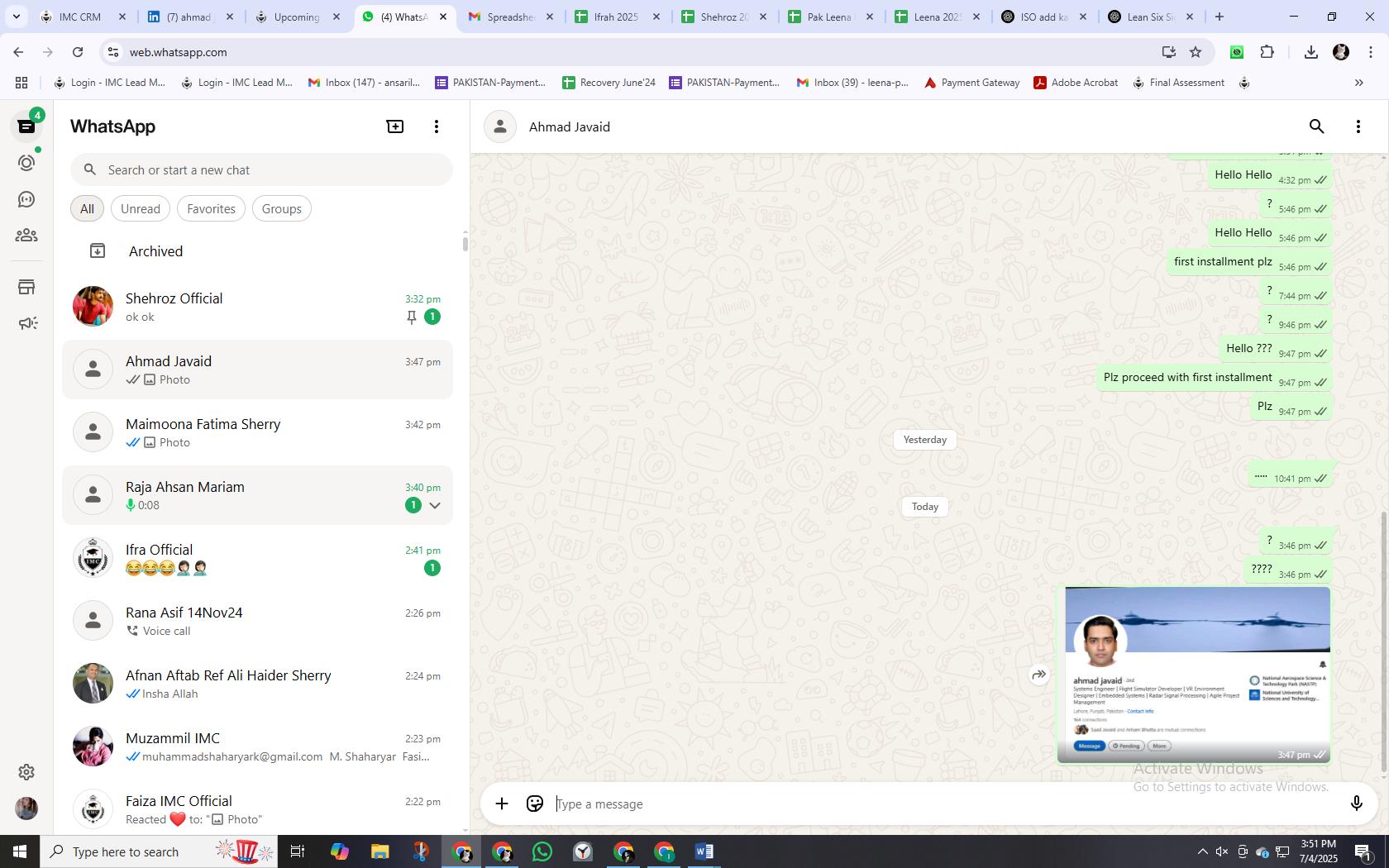Viewport: 1389px width, 868px height.
Task: Open Chrome tab search dropdown arrow
Action: pos(16,17)
